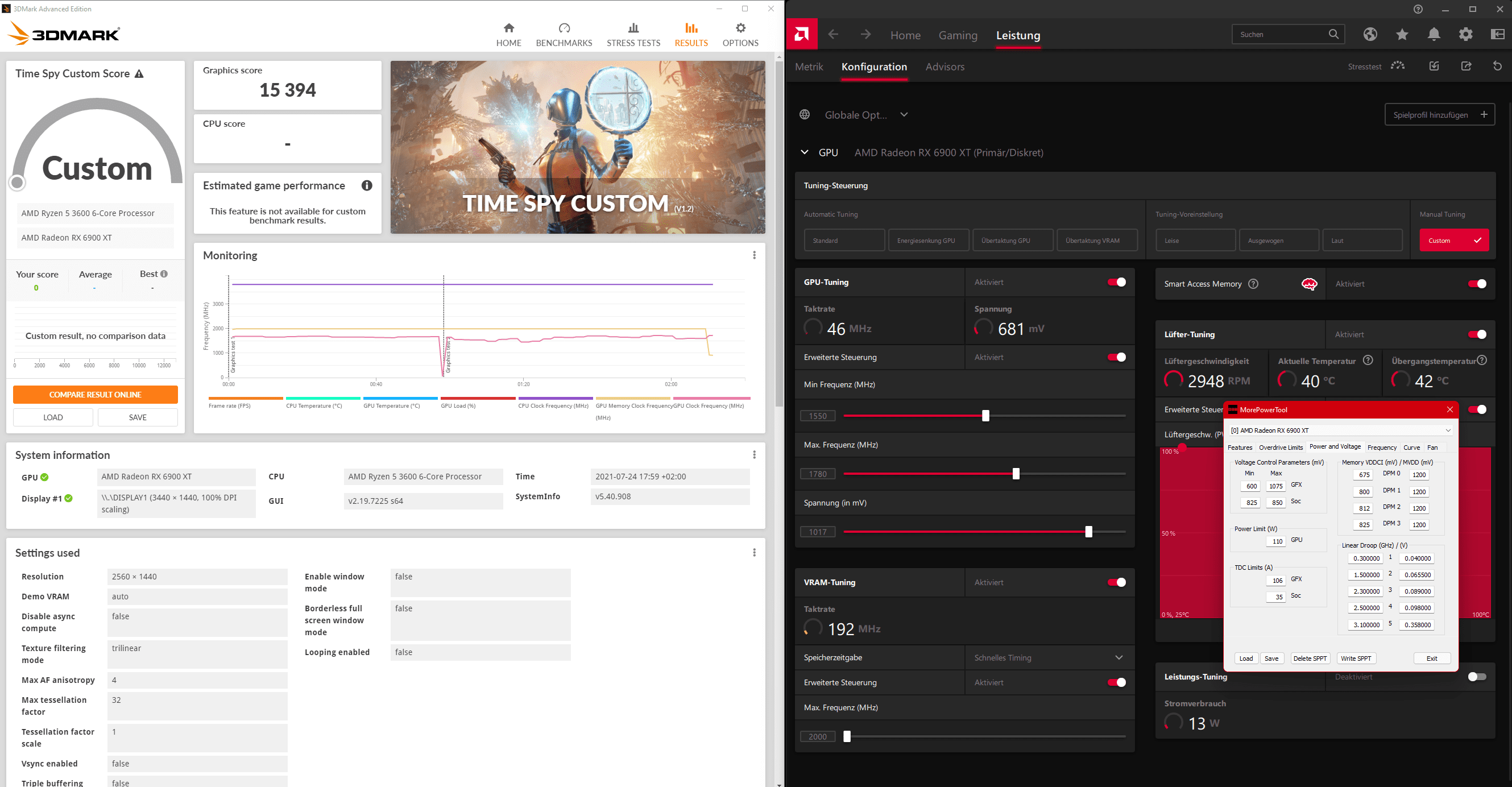This screenshot has width=1512, height=787.
Task: Open notifications bell in Radeon Software
Action: 1434,35
